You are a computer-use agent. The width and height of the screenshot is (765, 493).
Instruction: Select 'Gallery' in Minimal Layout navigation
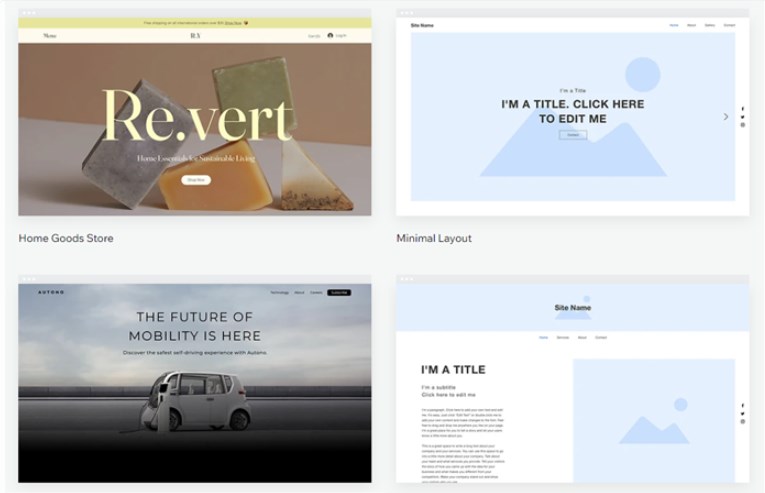[x=709, y=25]
